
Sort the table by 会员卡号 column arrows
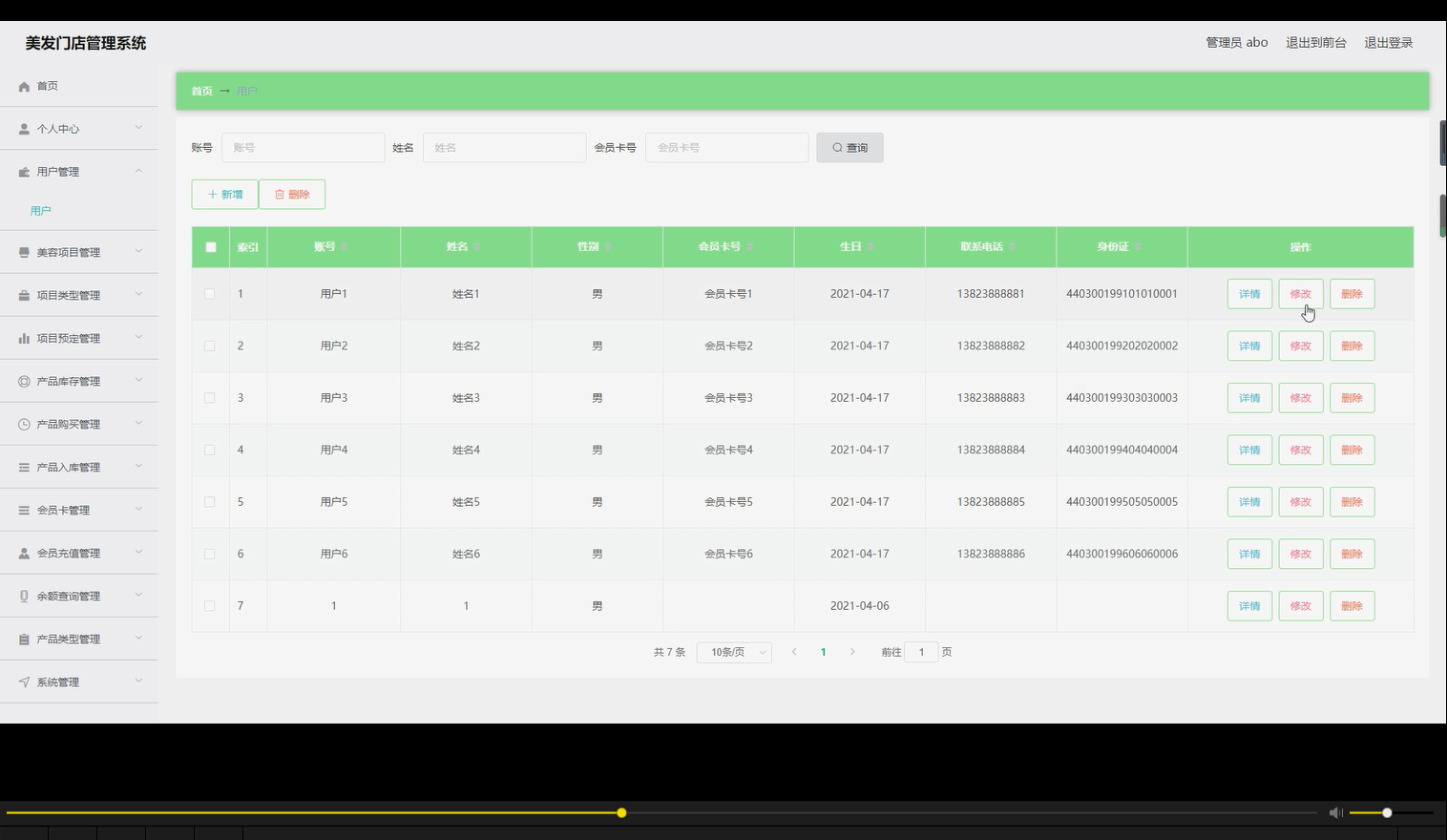coord(750,246)
